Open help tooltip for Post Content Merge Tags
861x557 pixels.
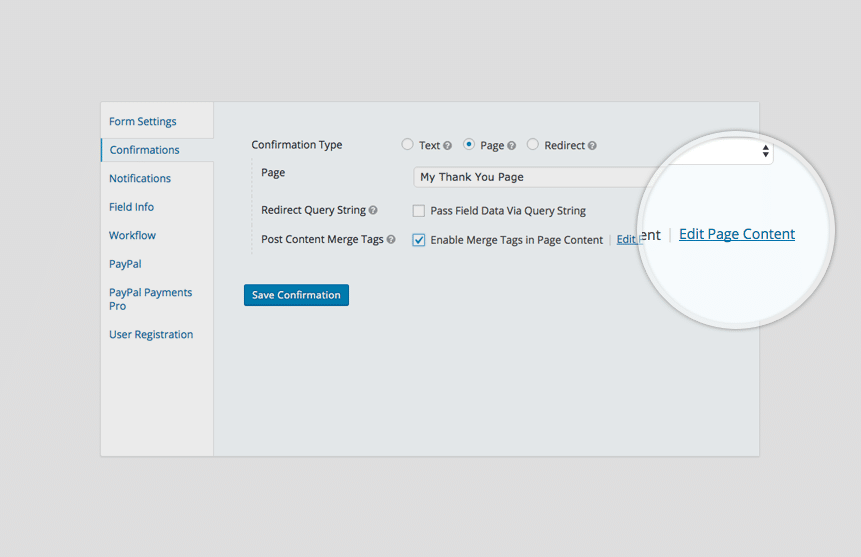tap(391, 240)
